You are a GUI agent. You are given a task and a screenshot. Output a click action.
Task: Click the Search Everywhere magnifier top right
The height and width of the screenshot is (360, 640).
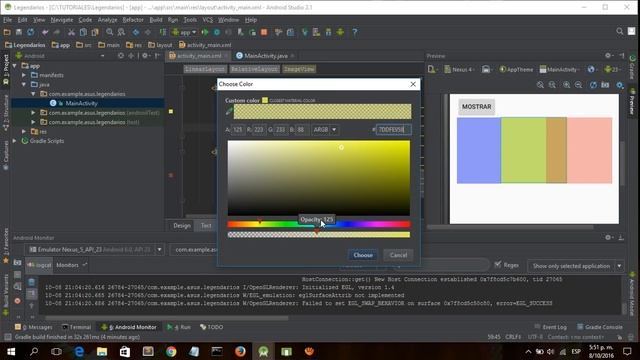(620, 31)
